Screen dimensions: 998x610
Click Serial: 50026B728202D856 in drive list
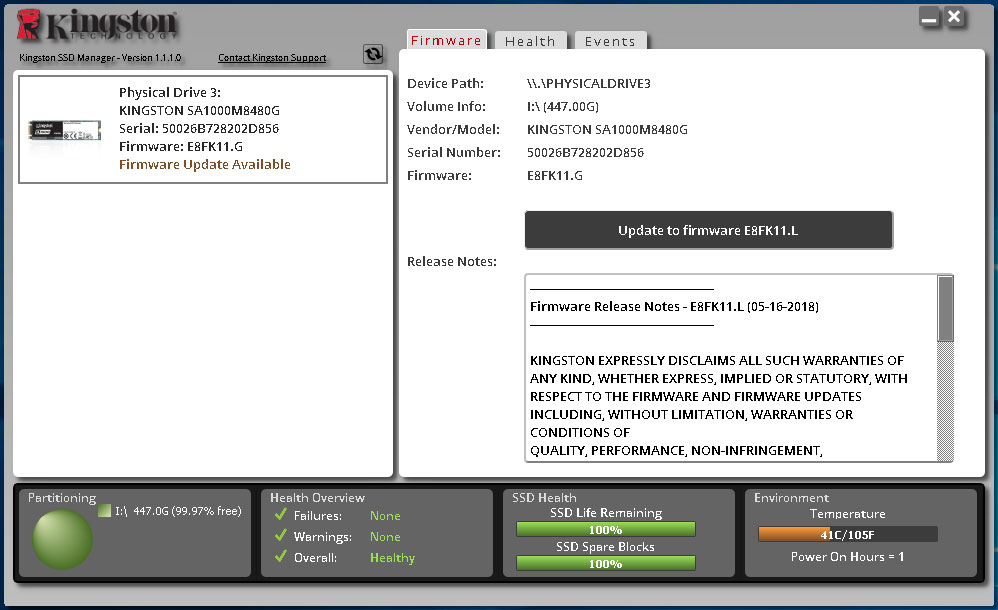tap(199, 129)
